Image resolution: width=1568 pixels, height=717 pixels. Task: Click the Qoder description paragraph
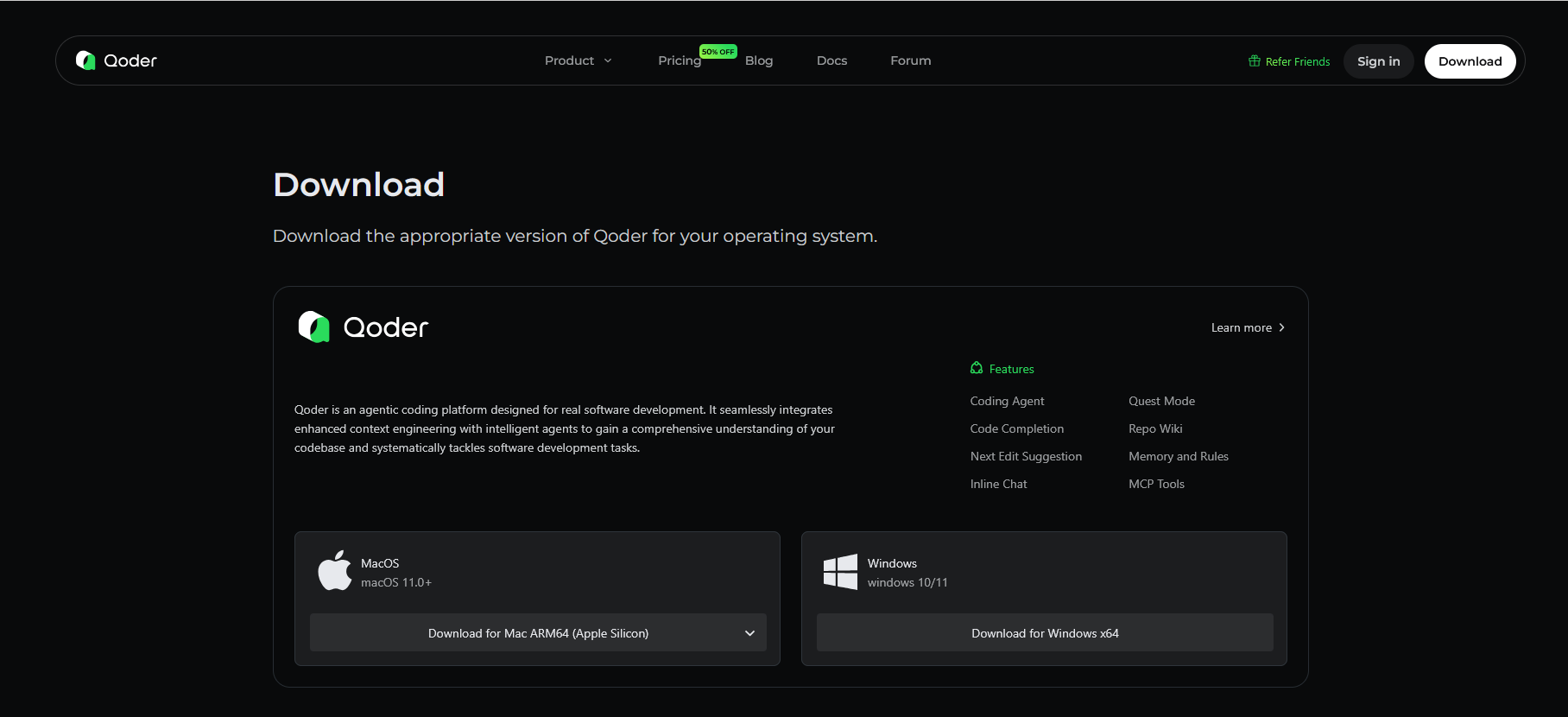pyautogui.click(x=565, y=428)
